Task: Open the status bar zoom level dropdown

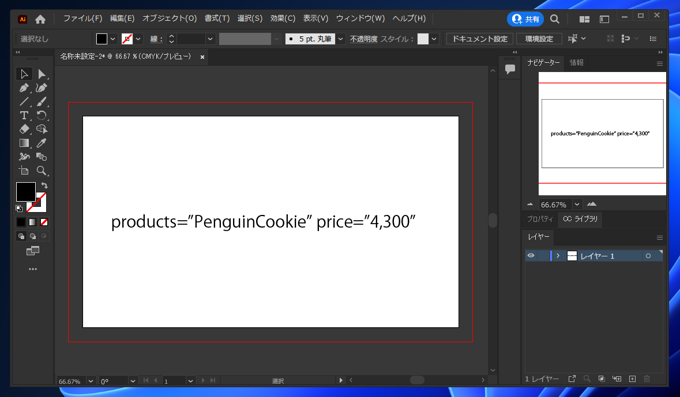Action: coord(91,381)
